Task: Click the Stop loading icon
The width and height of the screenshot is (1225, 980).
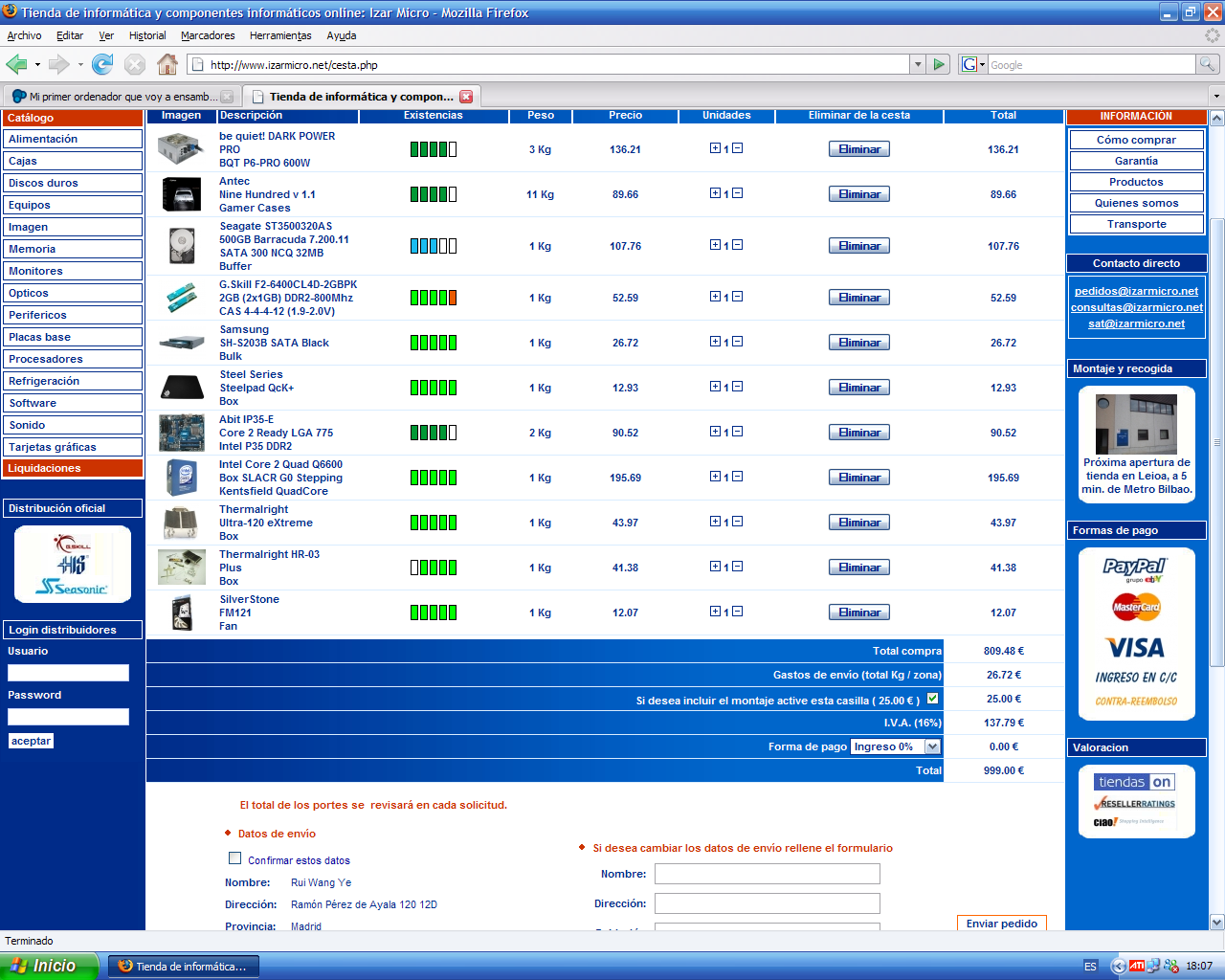Action: (135, 64)
